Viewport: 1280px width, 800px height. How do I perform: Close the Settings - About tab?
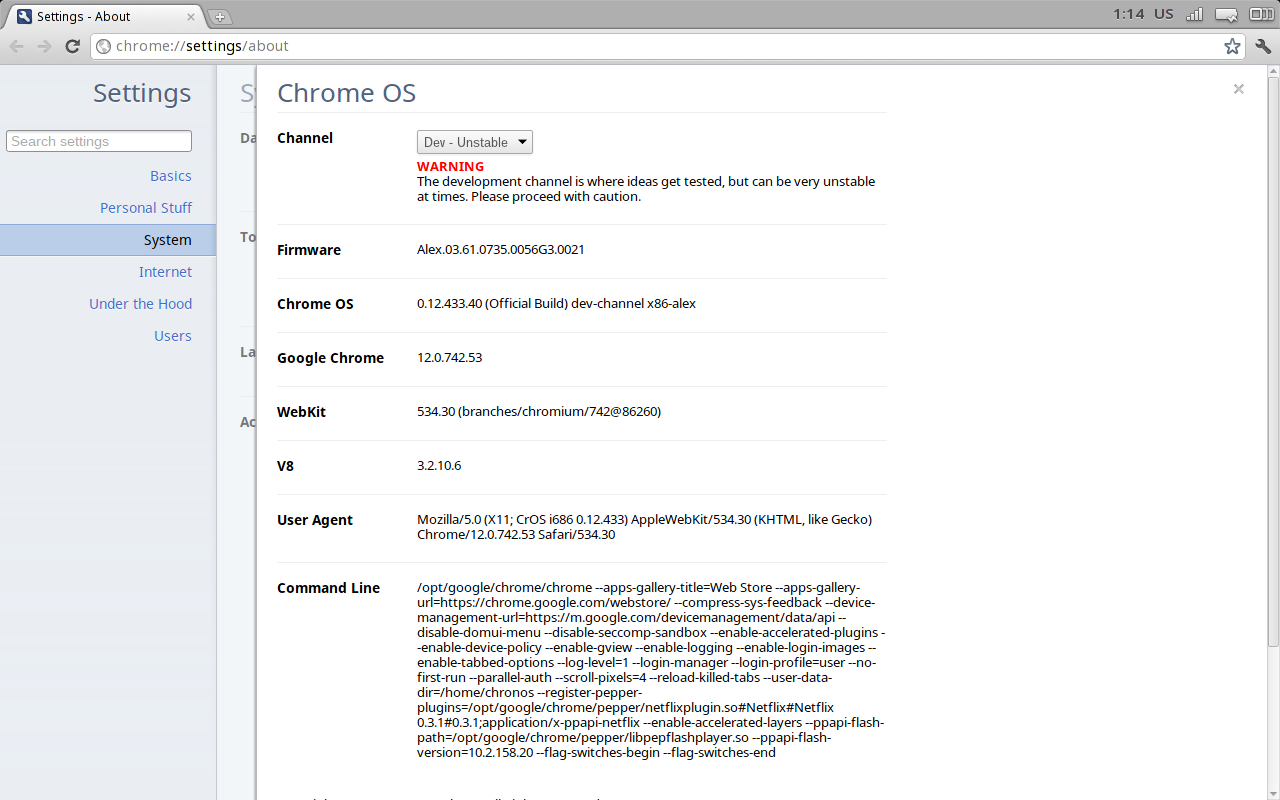[x=191, y=17]
